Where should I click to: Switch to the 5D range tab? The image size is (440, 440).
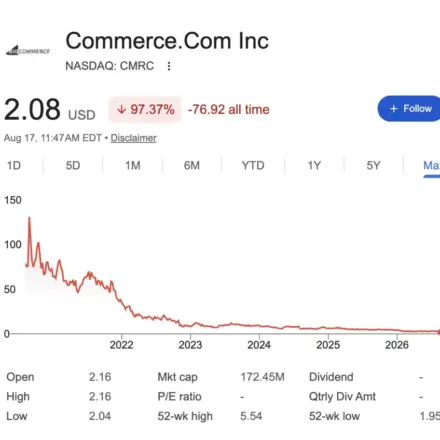coord(73,165)
